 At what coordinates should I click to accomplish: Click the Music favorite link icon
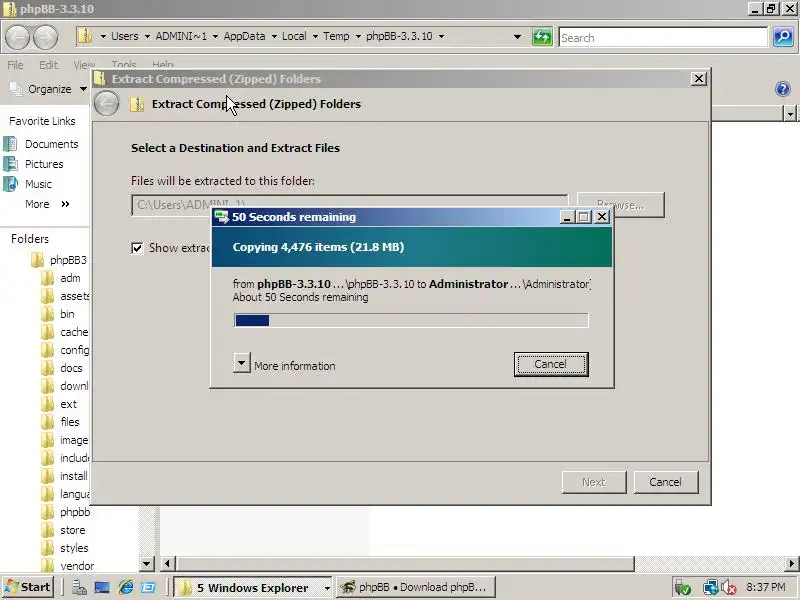coord(10,184)
